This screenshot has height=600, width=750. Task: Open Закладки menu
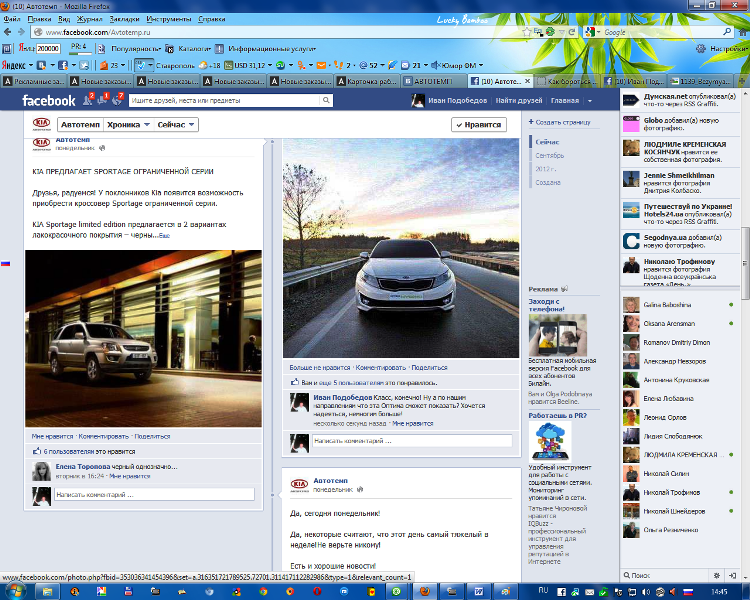click(x=124, y=19)
